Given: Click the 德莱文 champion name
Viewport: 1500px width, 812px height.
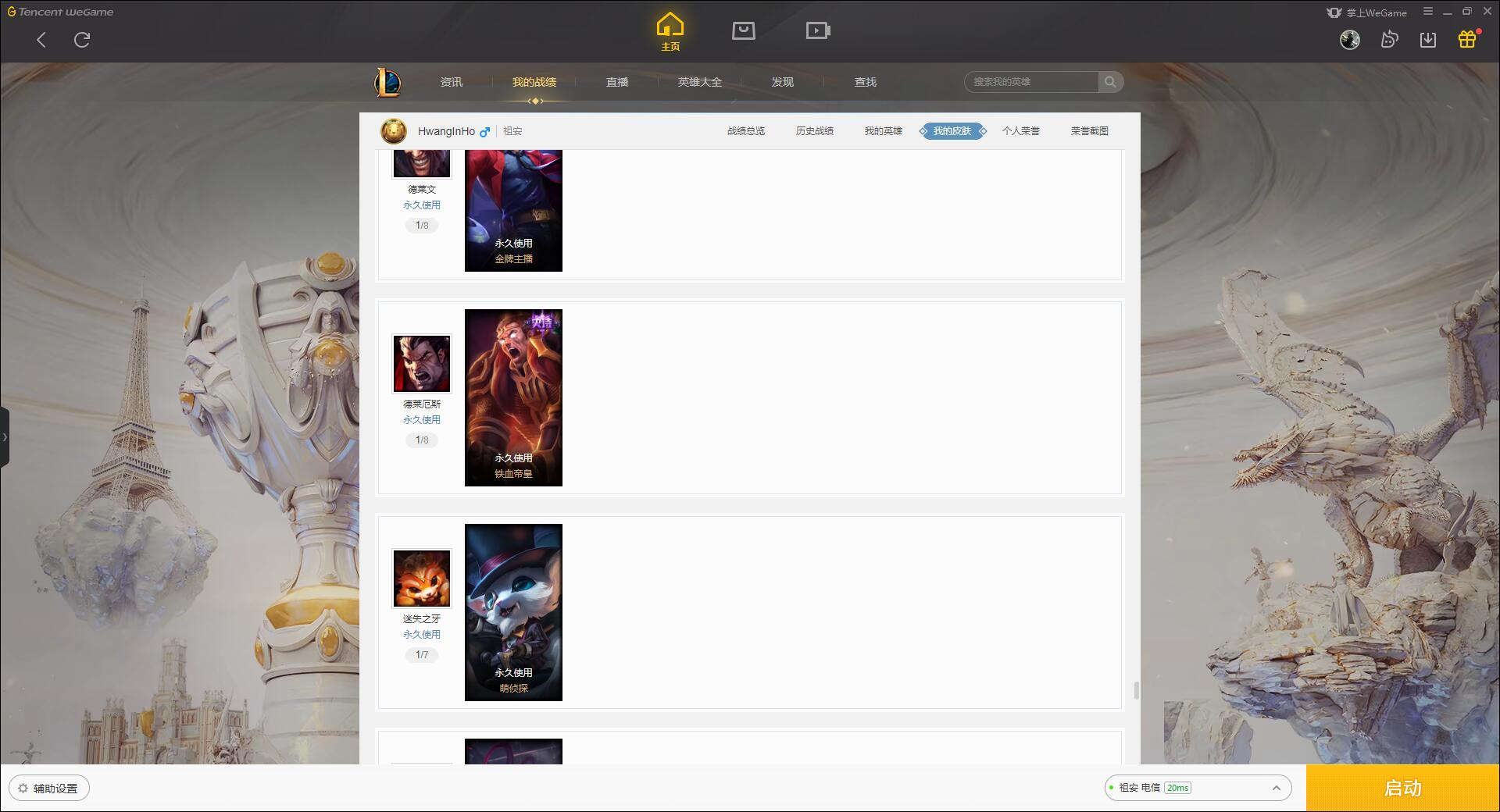Looking at the screenshot, I should 422,190.
